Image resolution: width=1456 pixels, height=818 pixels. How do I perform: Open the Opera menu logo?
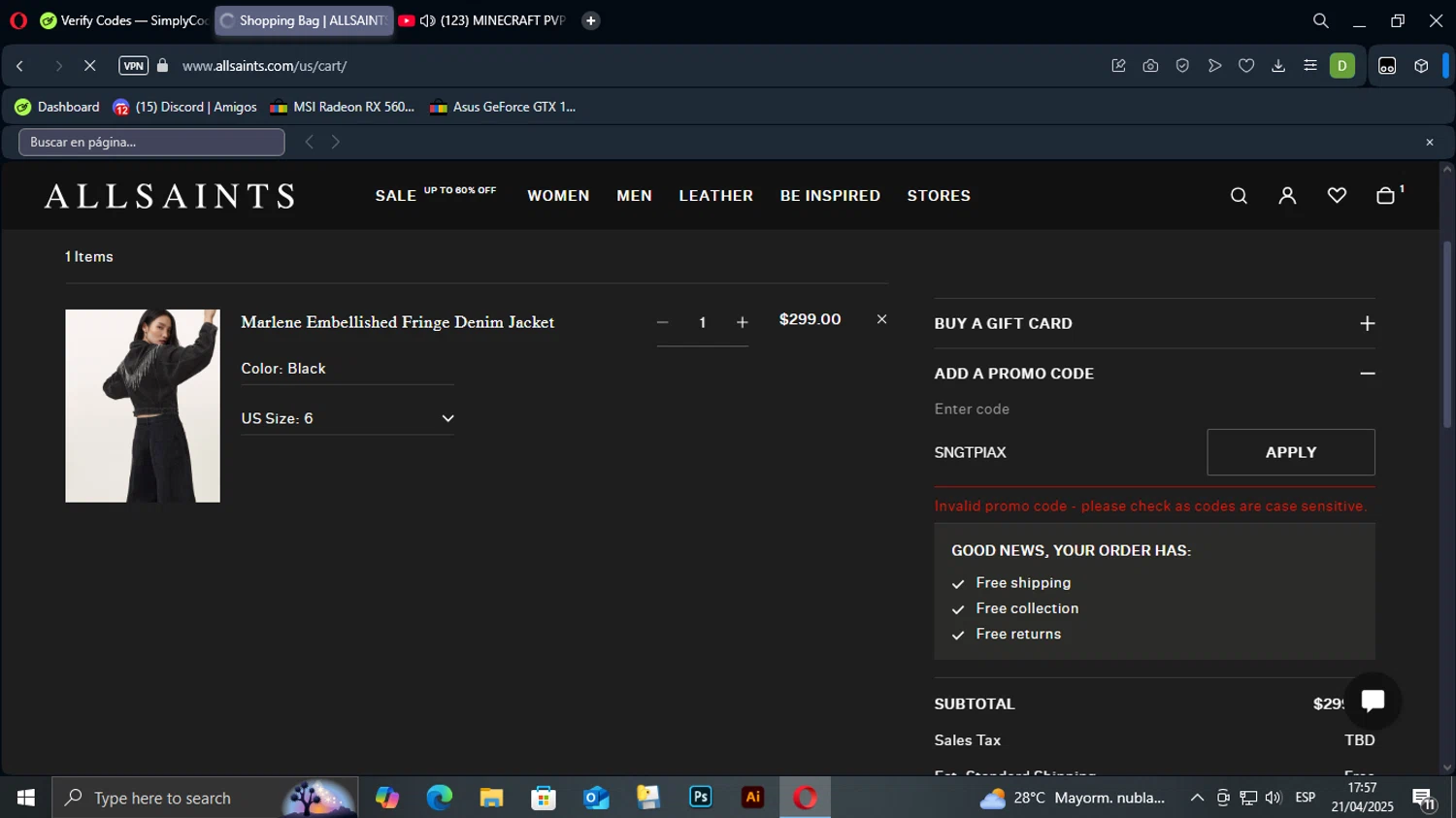coord(18,20)
